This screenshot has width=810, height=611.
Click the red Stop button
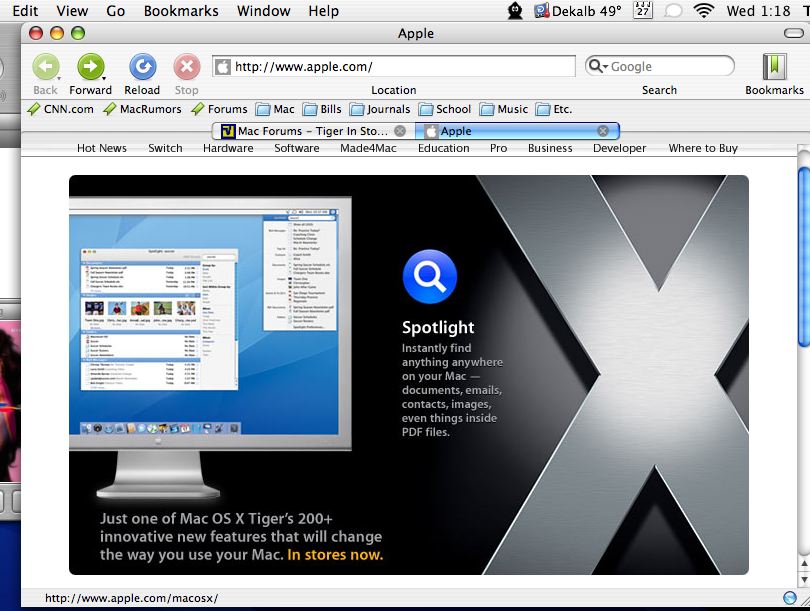coord(186,67)
